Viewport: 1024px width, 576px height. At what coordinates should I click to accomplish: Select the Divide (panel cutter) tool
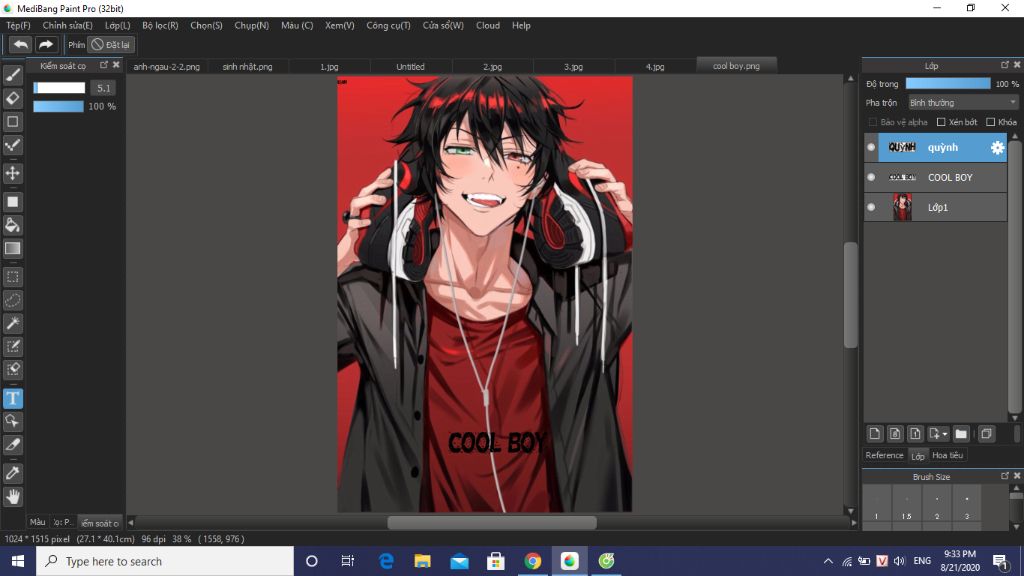pos(12,445)
